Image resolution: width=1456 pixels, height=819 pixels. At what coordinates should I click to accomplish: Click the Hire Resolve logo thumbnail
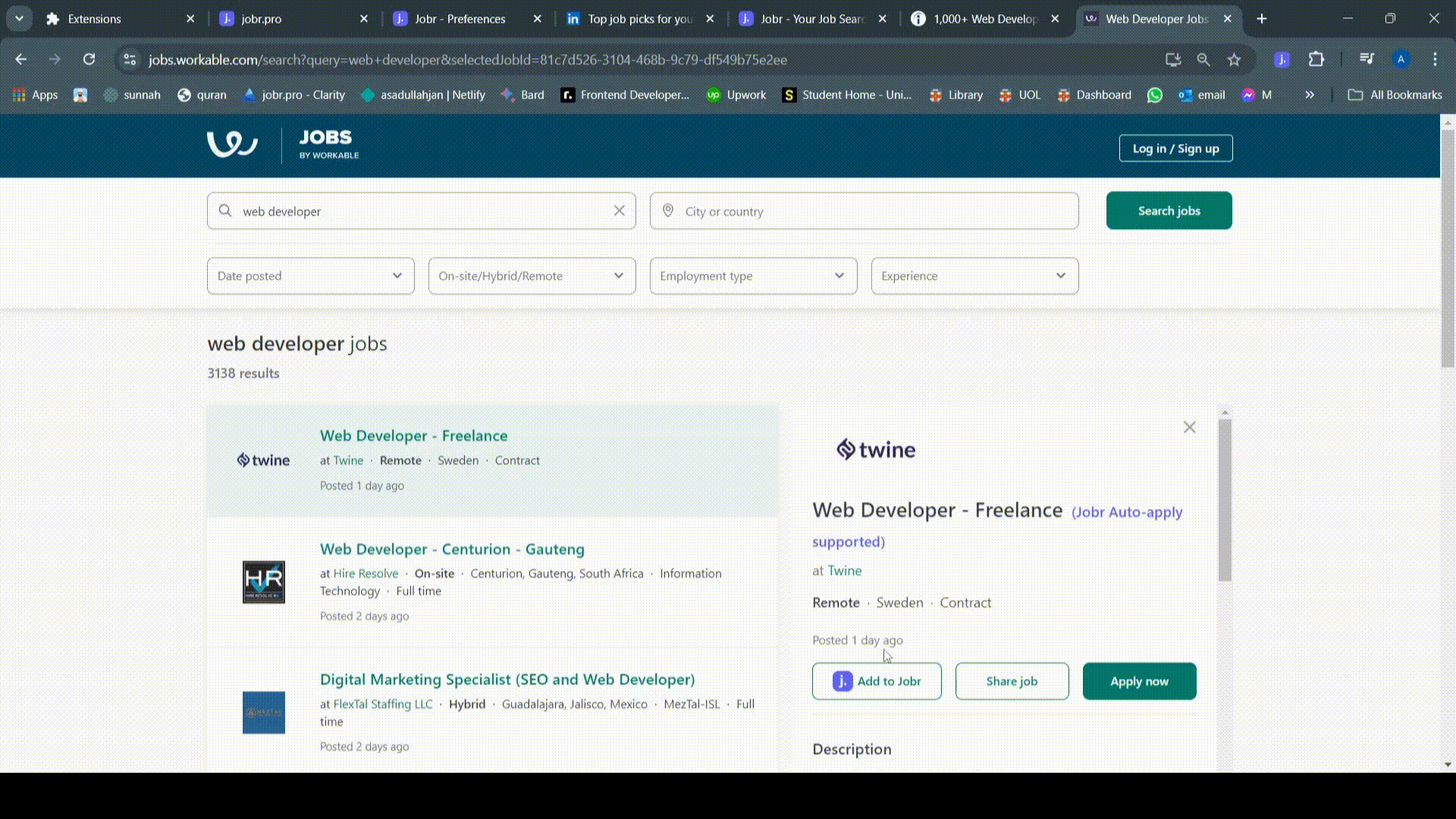[x=264, y=582]
